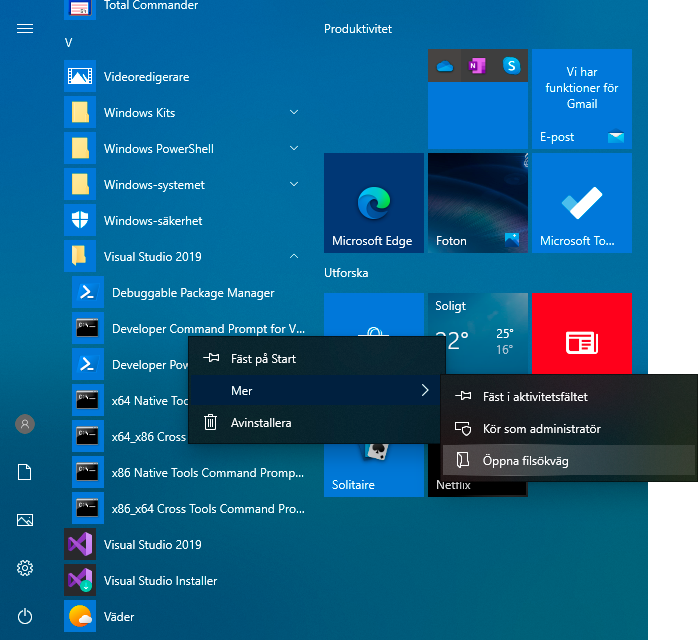Open the Foton tile
Viewport: 698px width, 640px height.
[478, 203]
